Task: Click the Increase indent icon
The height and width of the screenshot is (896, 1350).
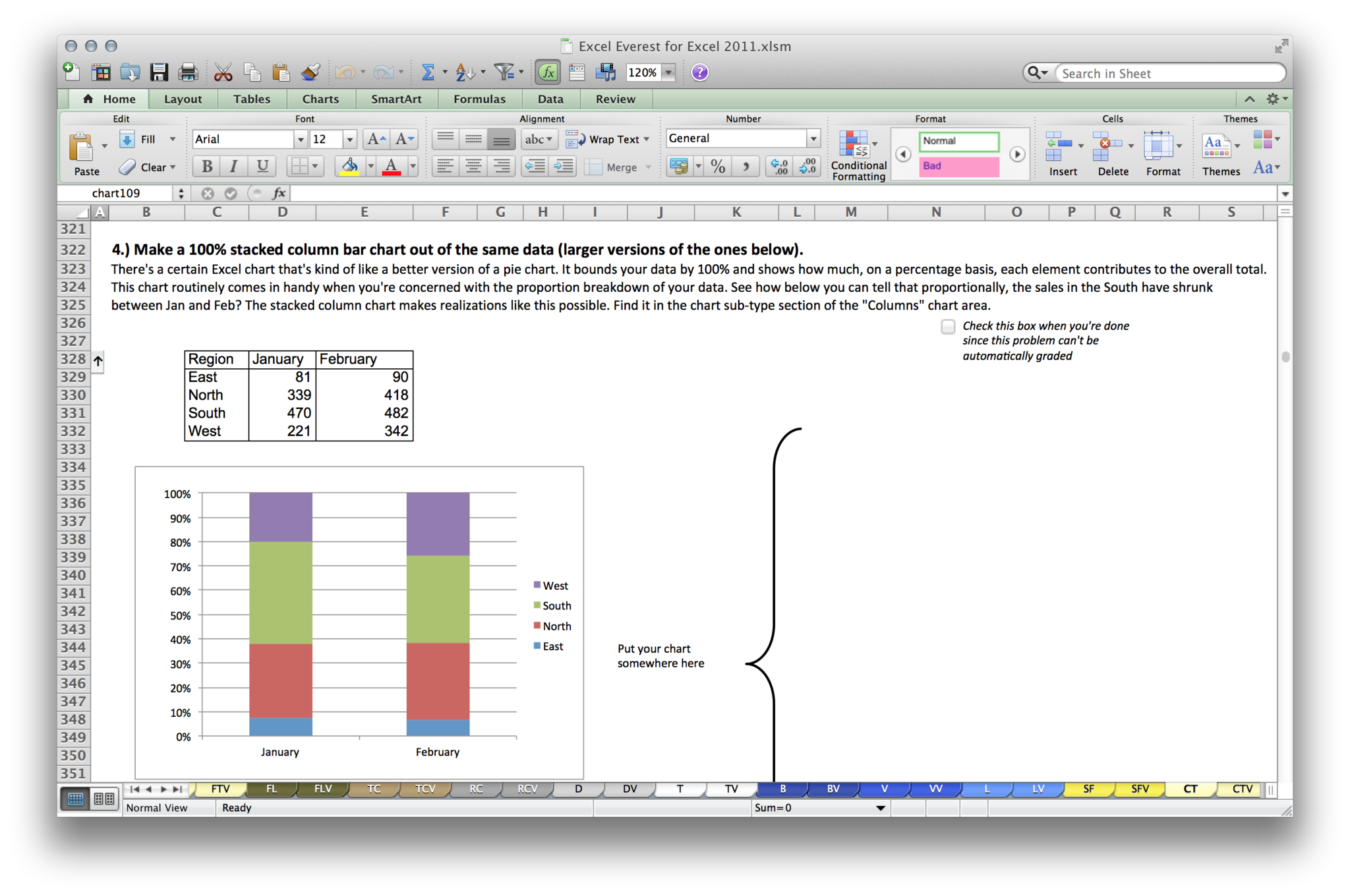Action: 564,167
